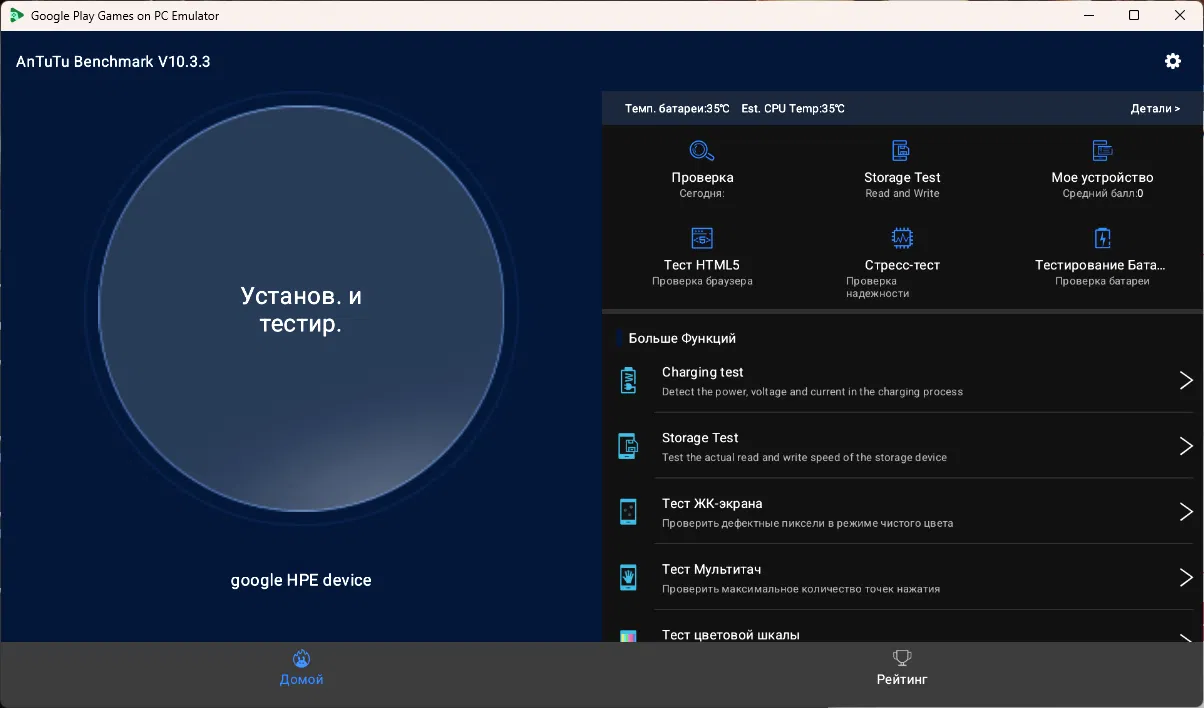
Task: Click the Тест ЖК-экрана title text
Action: [712, 503]
